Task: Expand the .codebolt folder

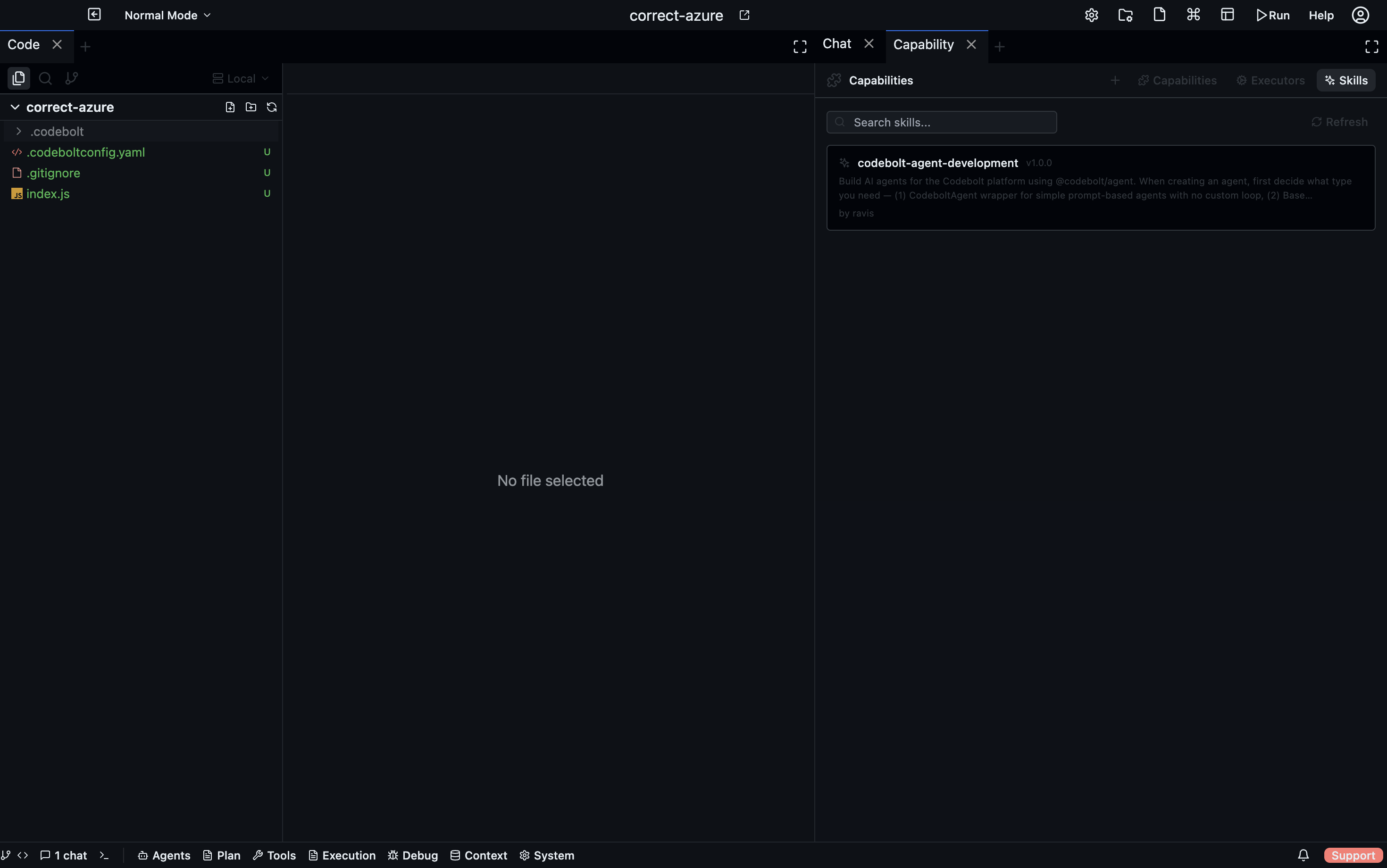Action: (x=19, y=132)
